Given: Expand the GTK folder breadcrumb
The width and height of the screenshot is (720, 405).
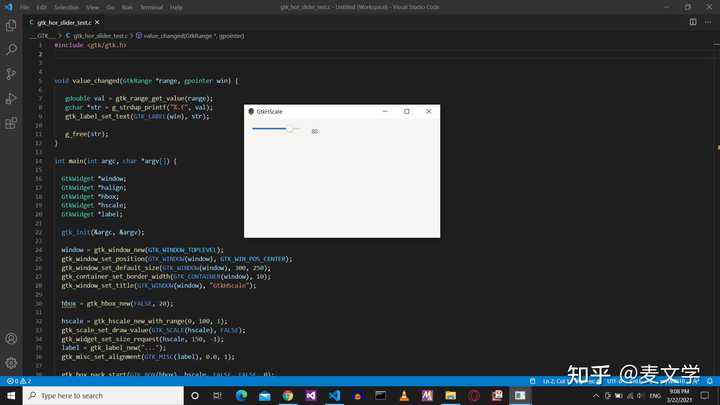Looking at the screenshot, I should pos(42,35).
